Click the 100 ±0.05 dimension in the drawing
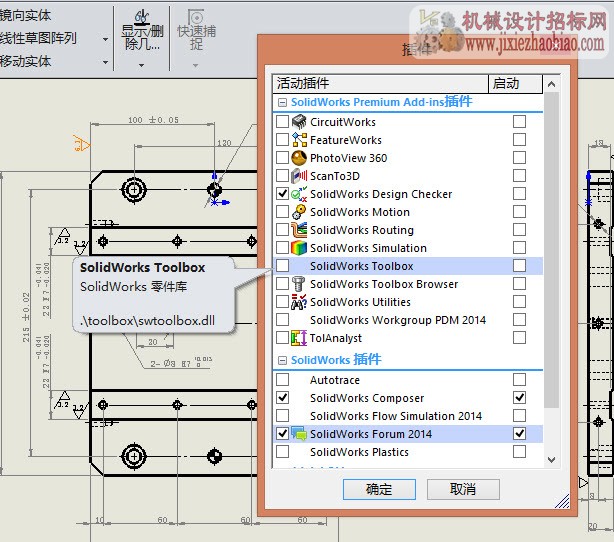 154,120
